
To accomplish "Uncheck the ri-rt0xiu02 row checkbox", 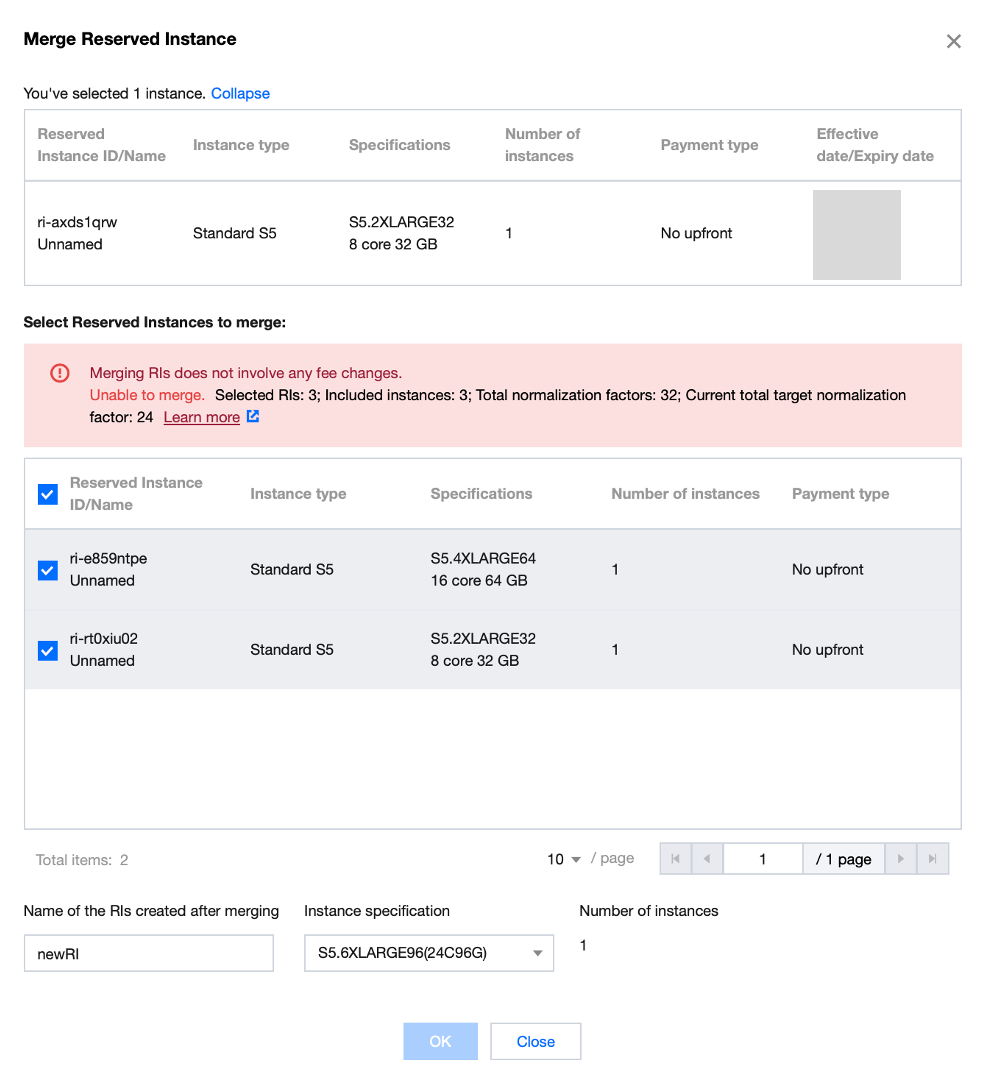I will 48,650.
